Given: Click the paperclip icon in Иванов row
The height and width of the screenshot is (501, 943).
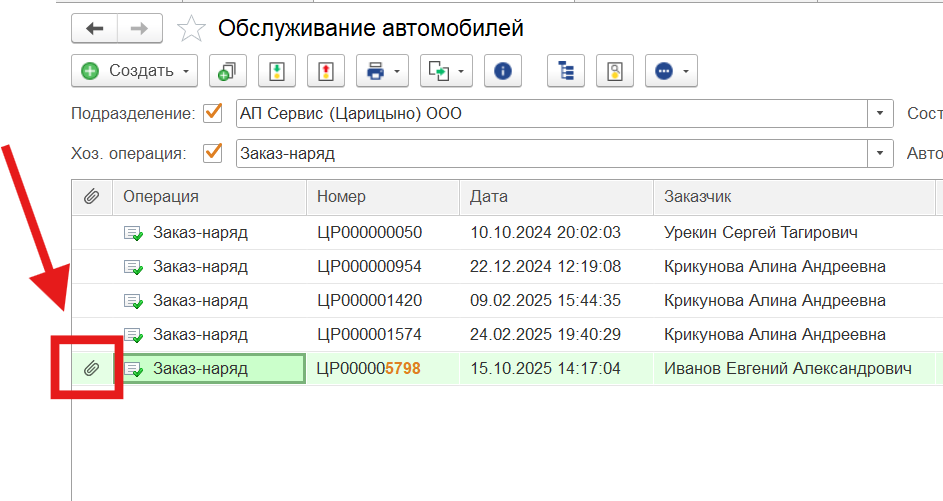Looking at the screenshot, I should (x=91, y=369).
